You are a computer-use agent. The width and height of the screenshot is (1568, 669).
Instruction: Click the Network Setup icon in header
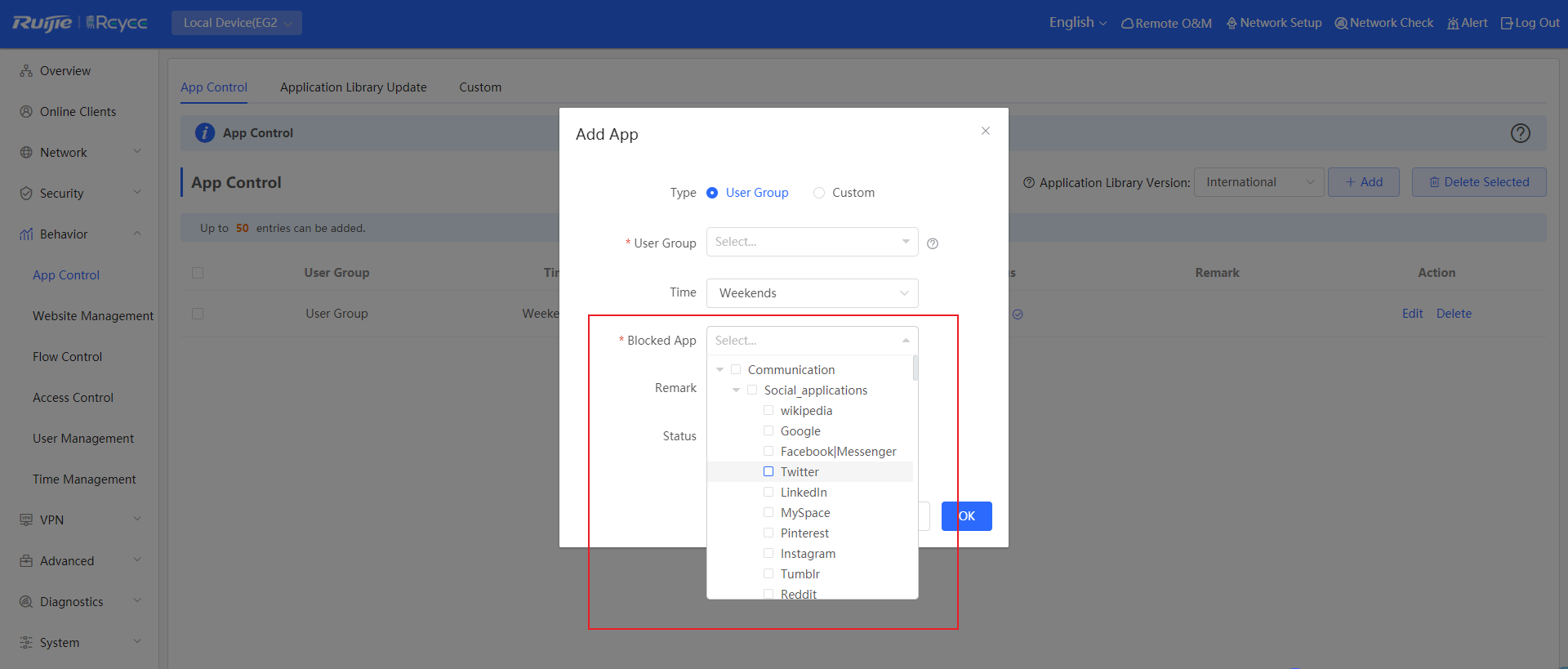pyautogui.click(x=1232, y=23)
